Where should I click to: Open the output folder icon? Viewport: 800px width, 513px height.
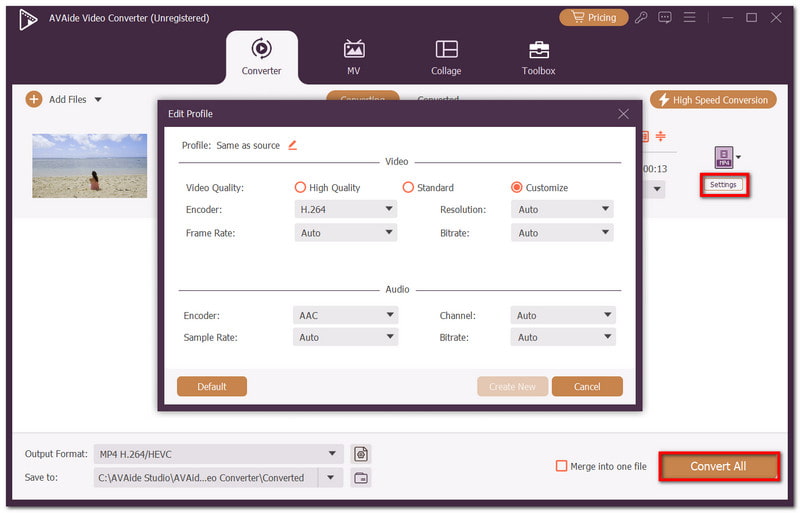pyautogui.click(x=361, y=478)
